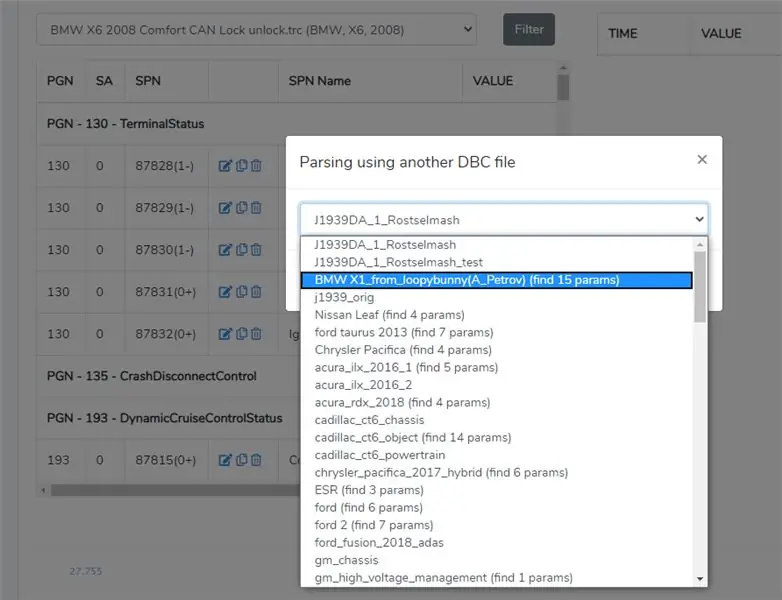Close the Parsing using another DBC dialog
Image resolution: width=782 pixels, height=600 pixels.
[702, 160]
